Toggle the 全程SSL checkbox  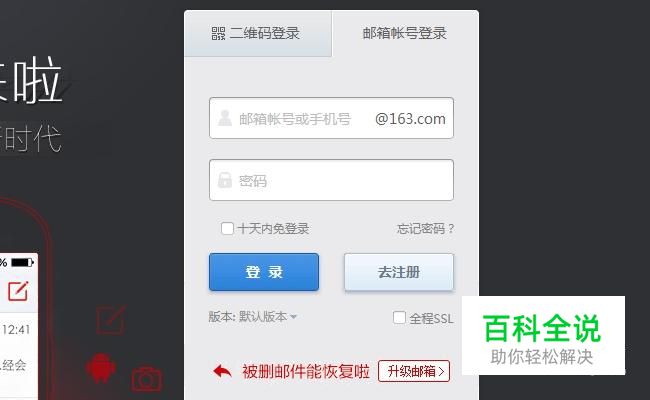pos(399,318)
